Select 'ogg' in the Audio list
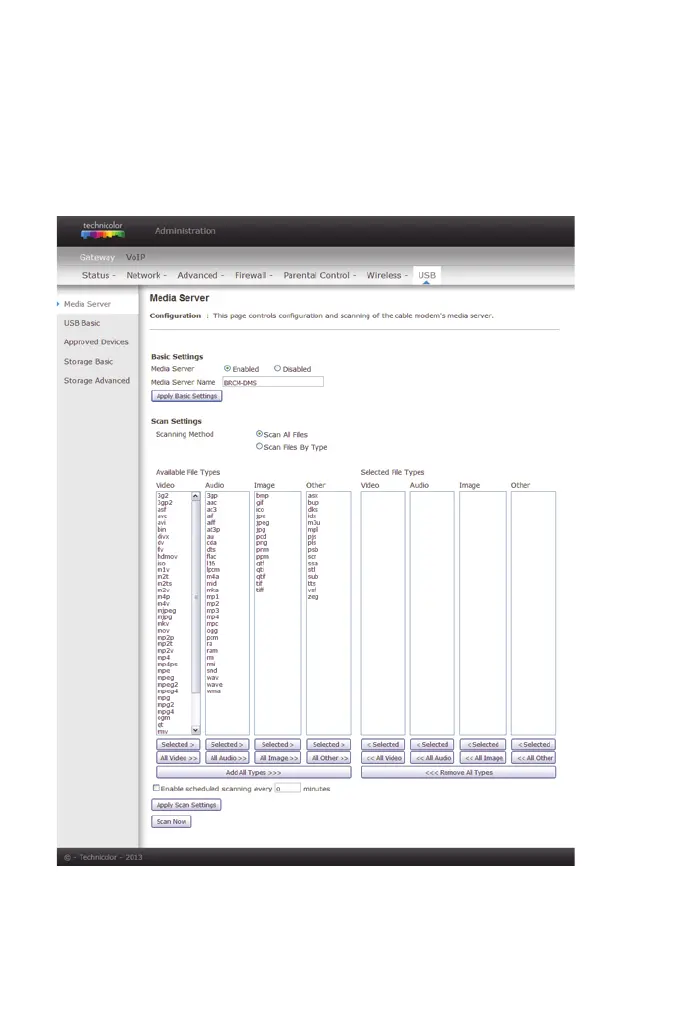 tap(212, 631)
